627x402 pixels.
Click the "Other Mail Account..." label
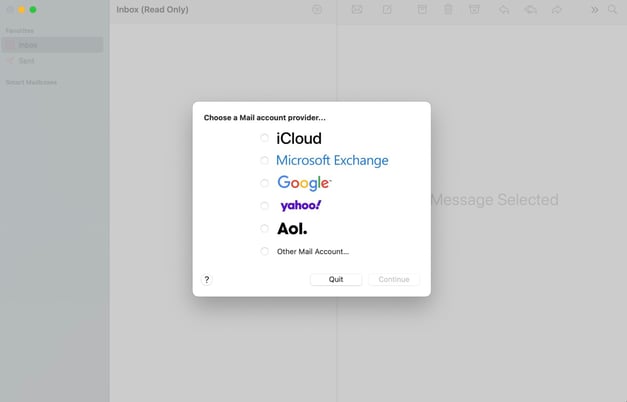(x=313, y=252)
